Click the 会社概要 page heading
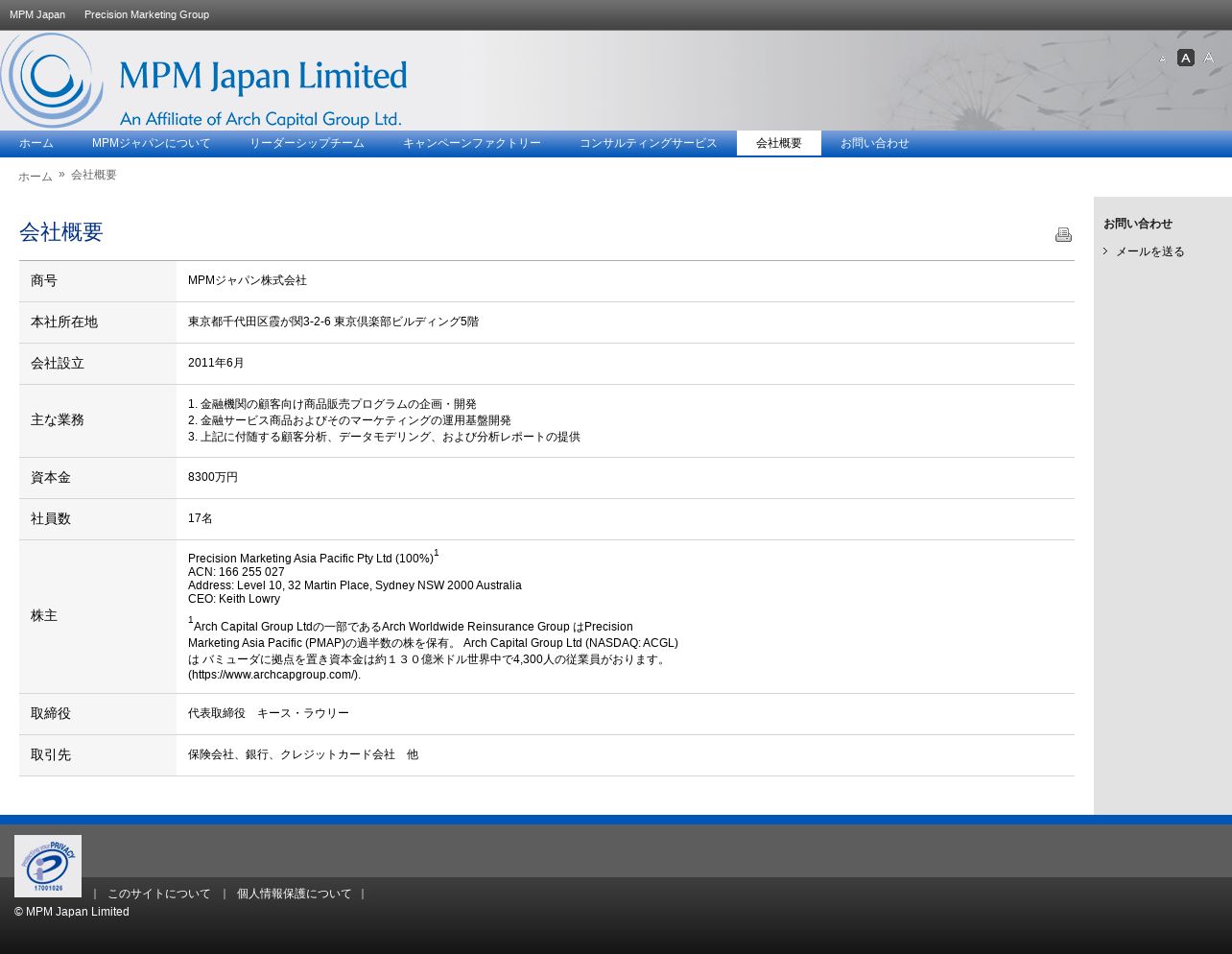Image resolution: width=1232 pixels, height=954 pixels. pyautogui.click(x=61, y=232)
